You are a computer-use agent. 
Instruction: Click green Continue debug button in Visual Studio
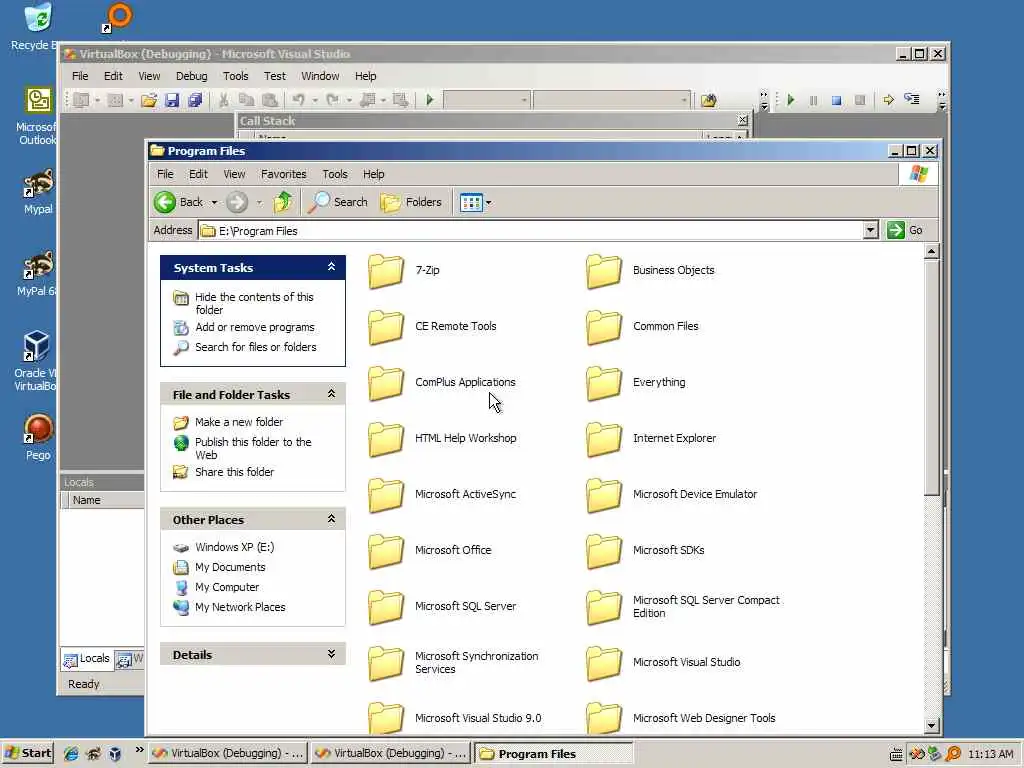pos(791,100)
